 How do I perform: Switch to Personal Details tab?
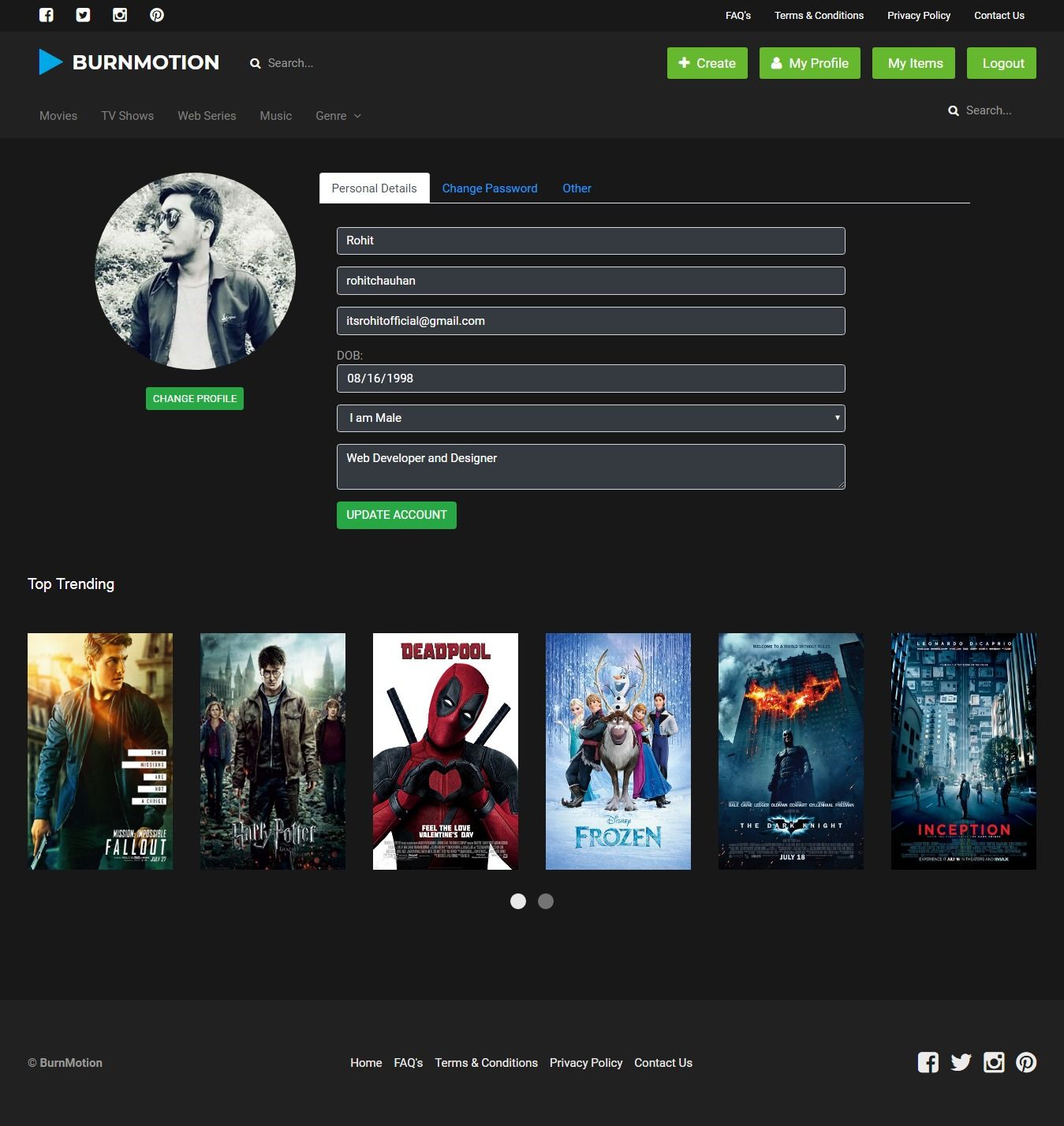click(x=375, y=188)
